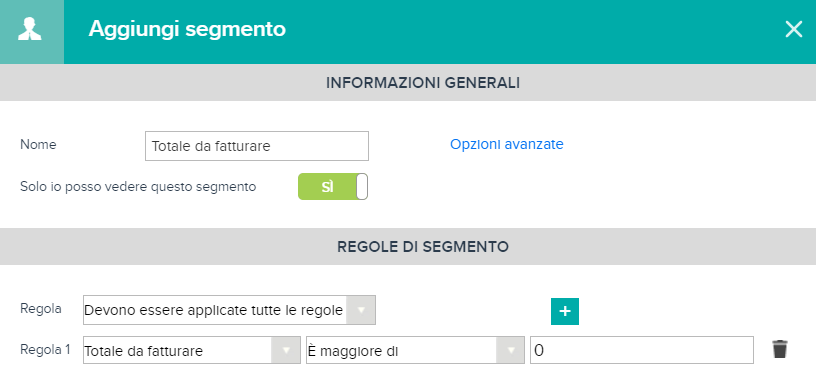Click the Nome text field
Screen dimensions: 816x377
tap(257, 146)
